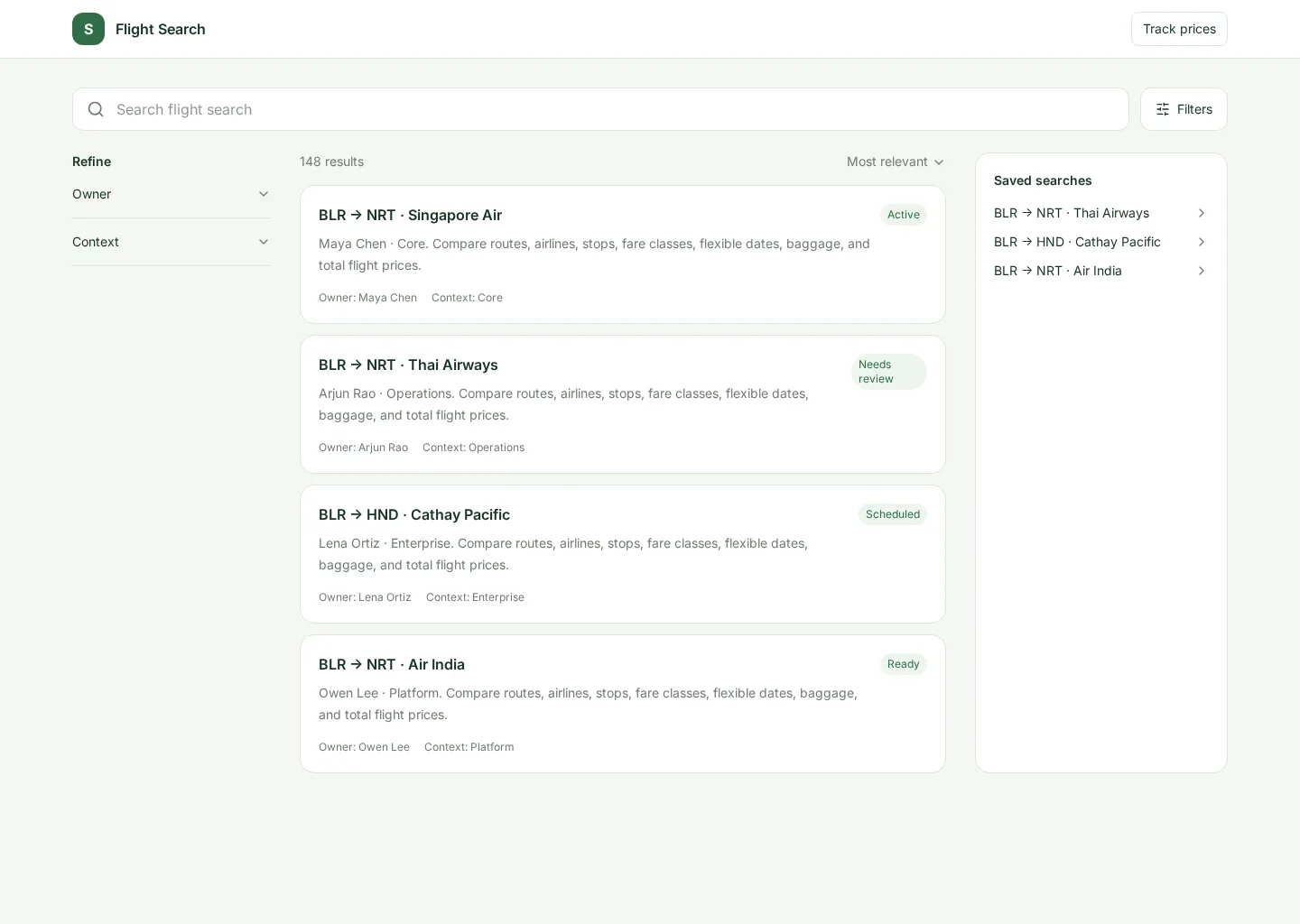This screenshot has height=924, width=1300.
Task: Click the Air India result description text
Action: tap(588, 704)
